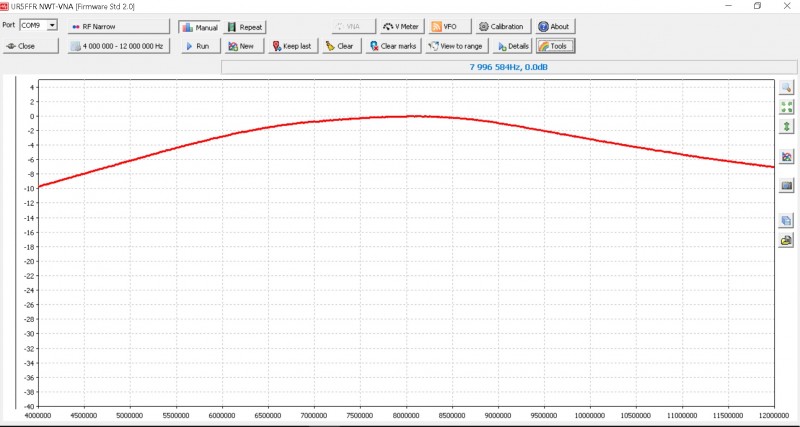Toggle Manual sweep mode
Screen dimensions: 800x427
[199, 27]
